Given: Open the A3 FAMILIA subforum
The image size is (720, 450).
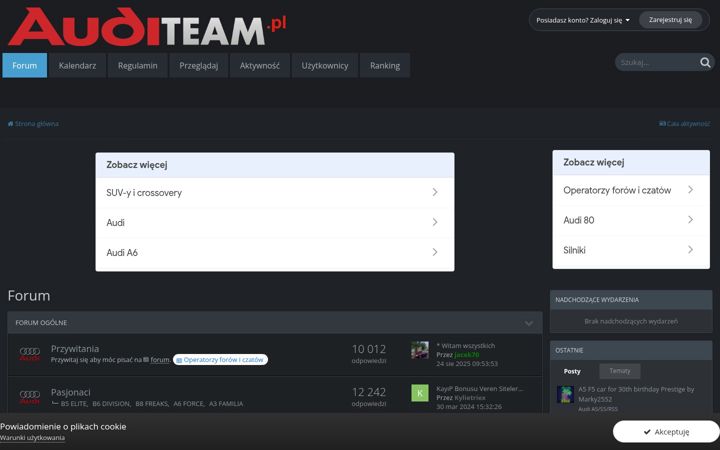Looking at the screenshot, I should (226, 404).
